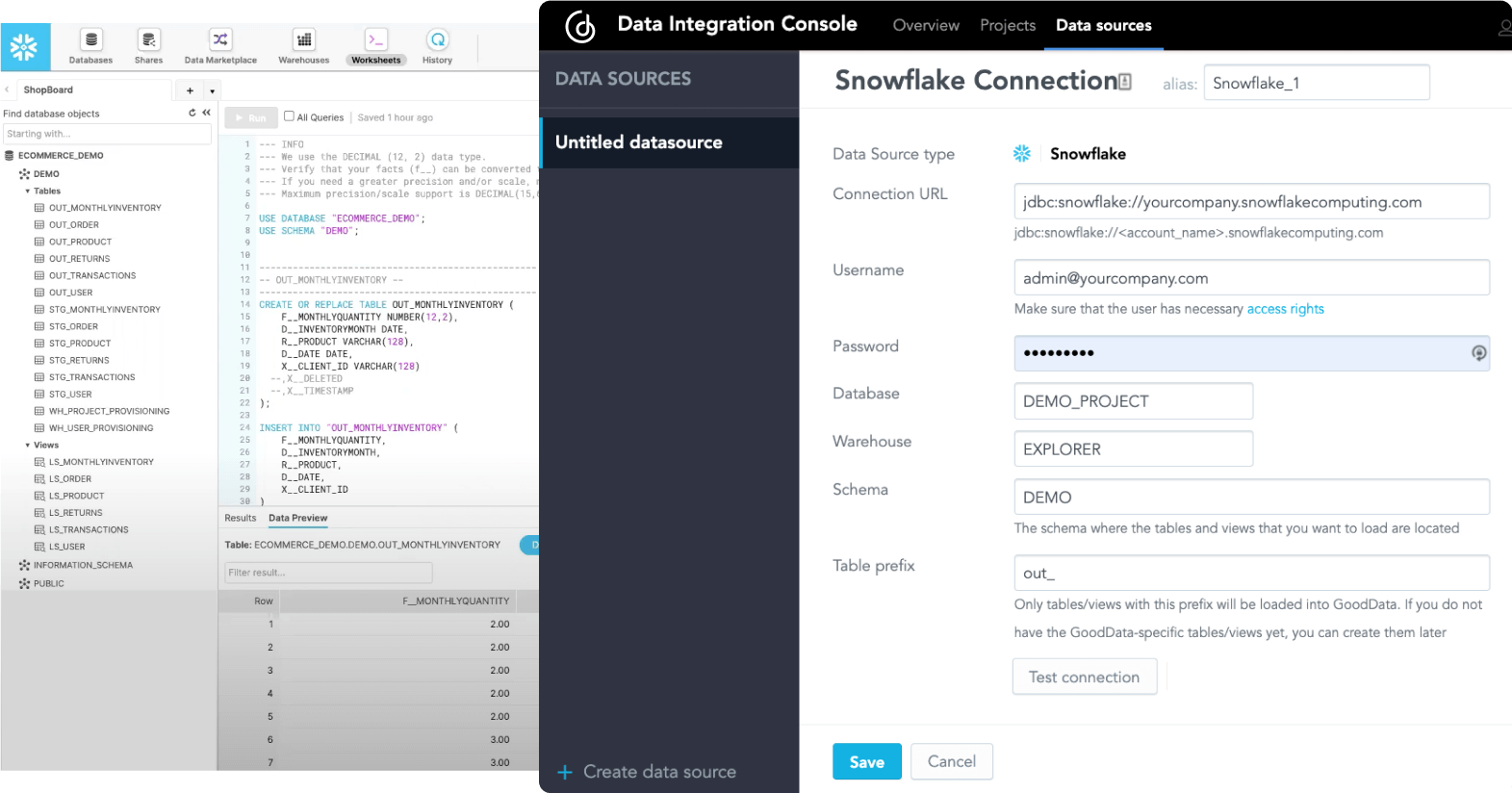Open Data Marketplace in Snowflake toolbar
The width and height of the screenshot is (1512, 793).
pyautogui.click(x=220, y=45)
